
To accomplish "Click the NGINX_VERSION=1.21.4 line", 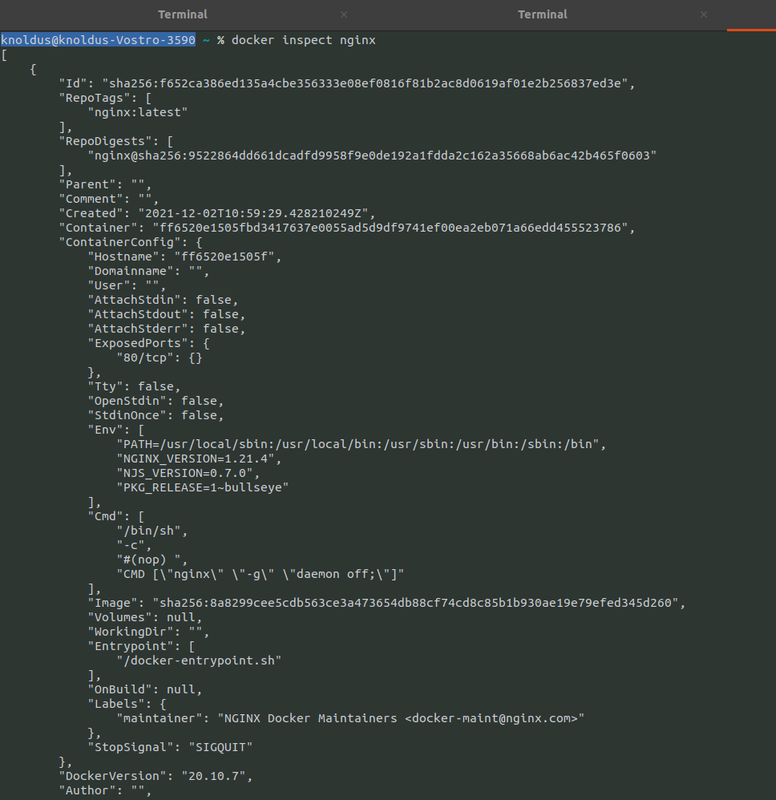I will (199, 459).
